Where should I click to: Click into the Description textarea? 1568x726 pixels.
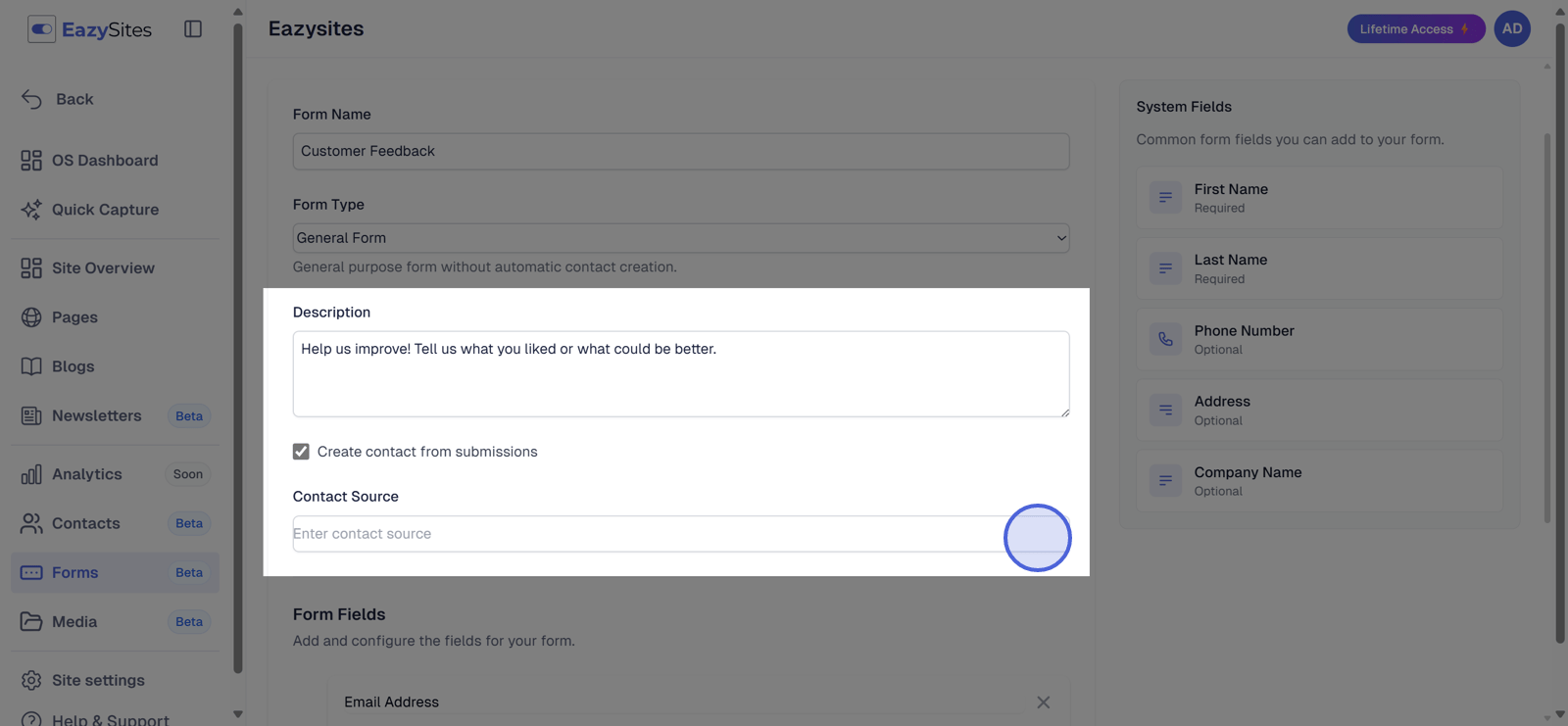(681, 374)
